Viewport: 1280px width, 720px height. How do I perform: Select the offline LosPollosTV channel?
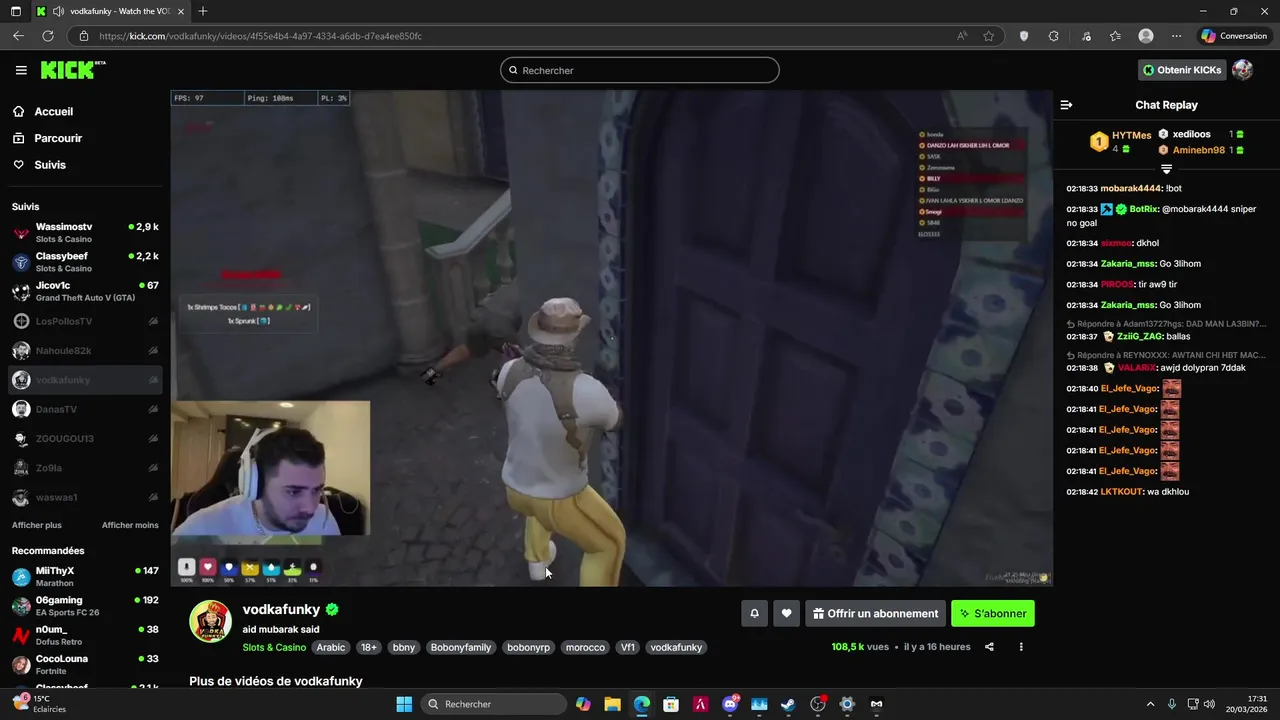[x=85, y=321]
